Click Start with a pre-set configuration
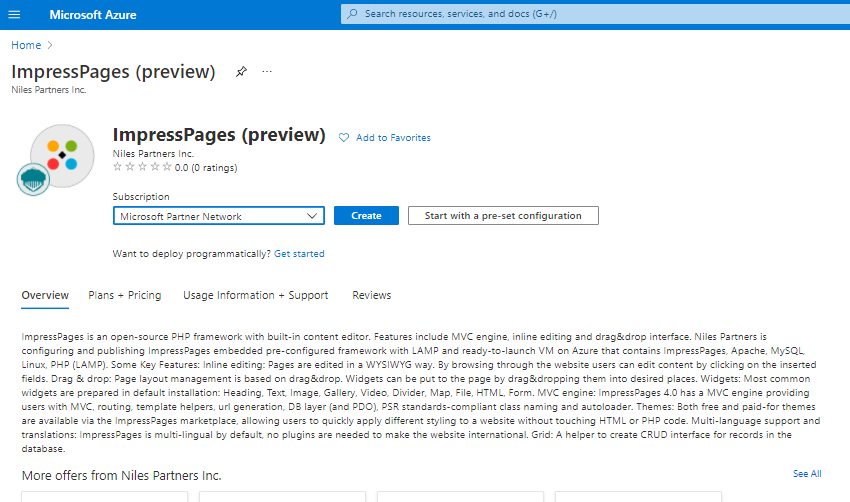The image size is (850, 502). (x=503, y=216)
